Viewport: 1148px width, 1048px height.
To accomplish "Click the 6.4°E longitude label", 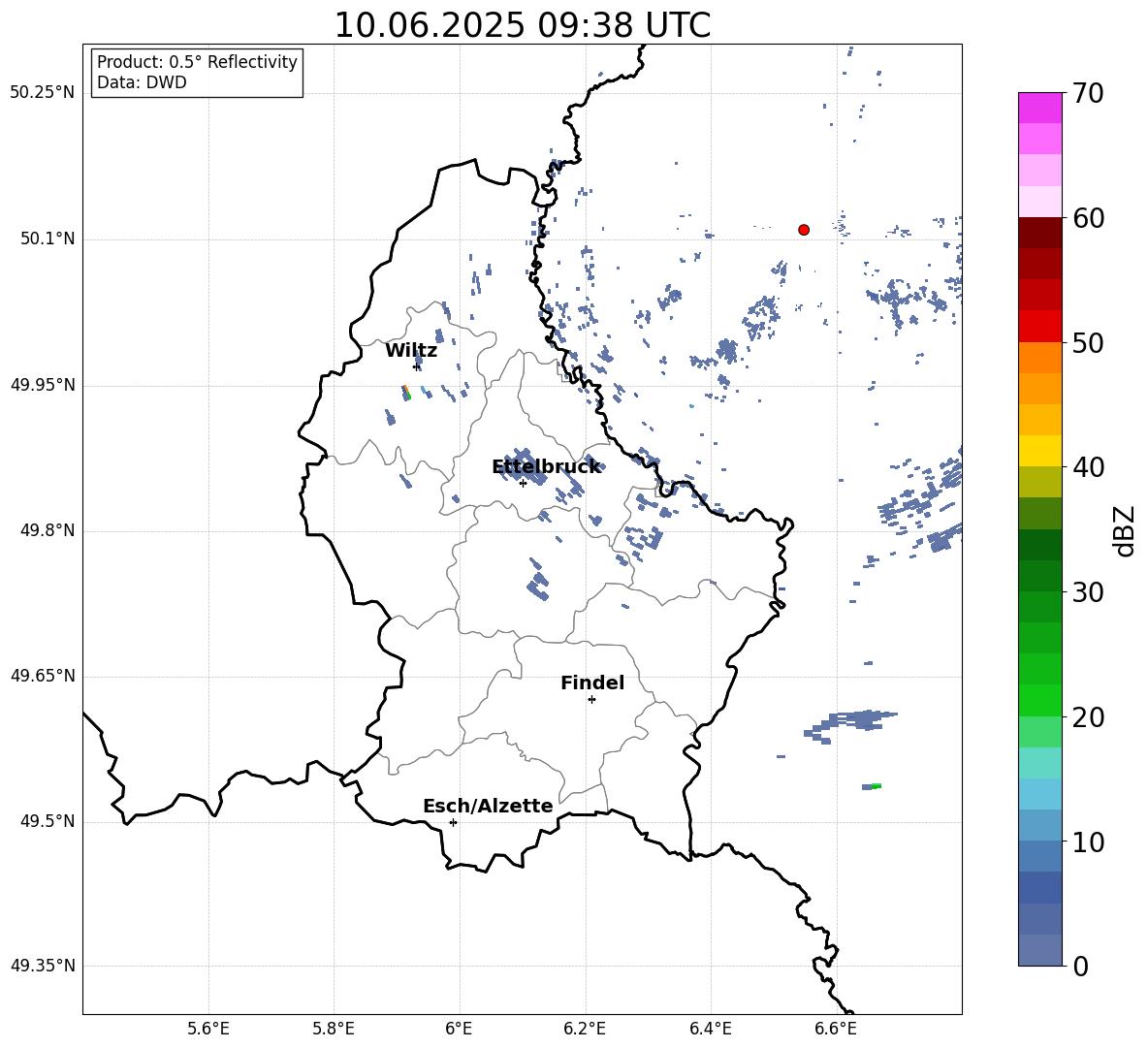I will pyautogui.click(x=710, y=1029).
